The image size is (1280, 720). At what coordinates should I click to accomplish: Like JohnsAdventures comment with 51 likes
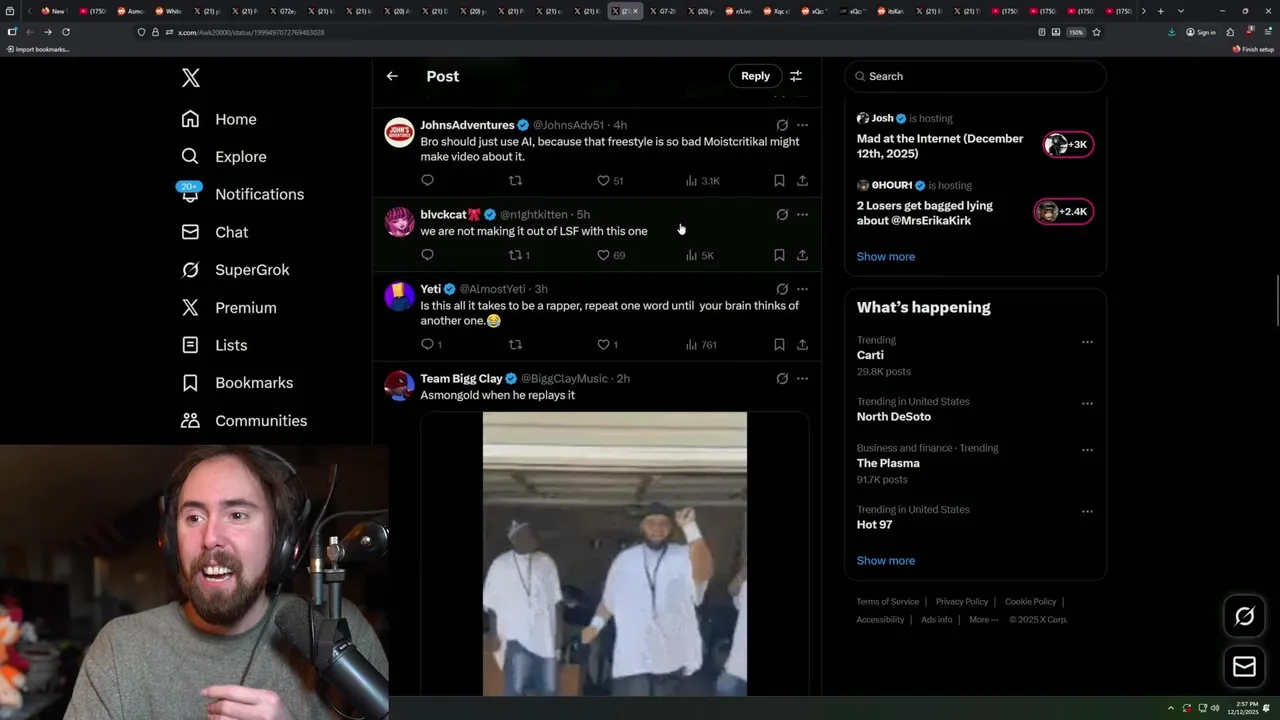tap(610, 181)
